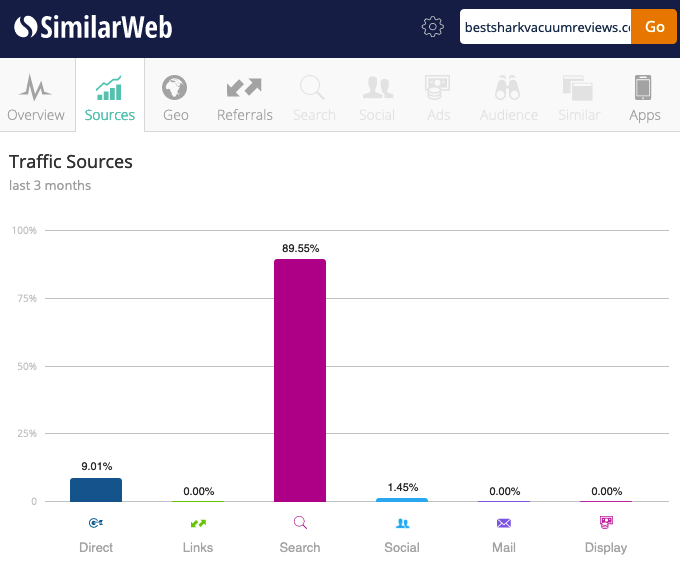680x569 pixels.
Task: Click the dark blue Direct traffic bar
Action: (x=96, y=490)
